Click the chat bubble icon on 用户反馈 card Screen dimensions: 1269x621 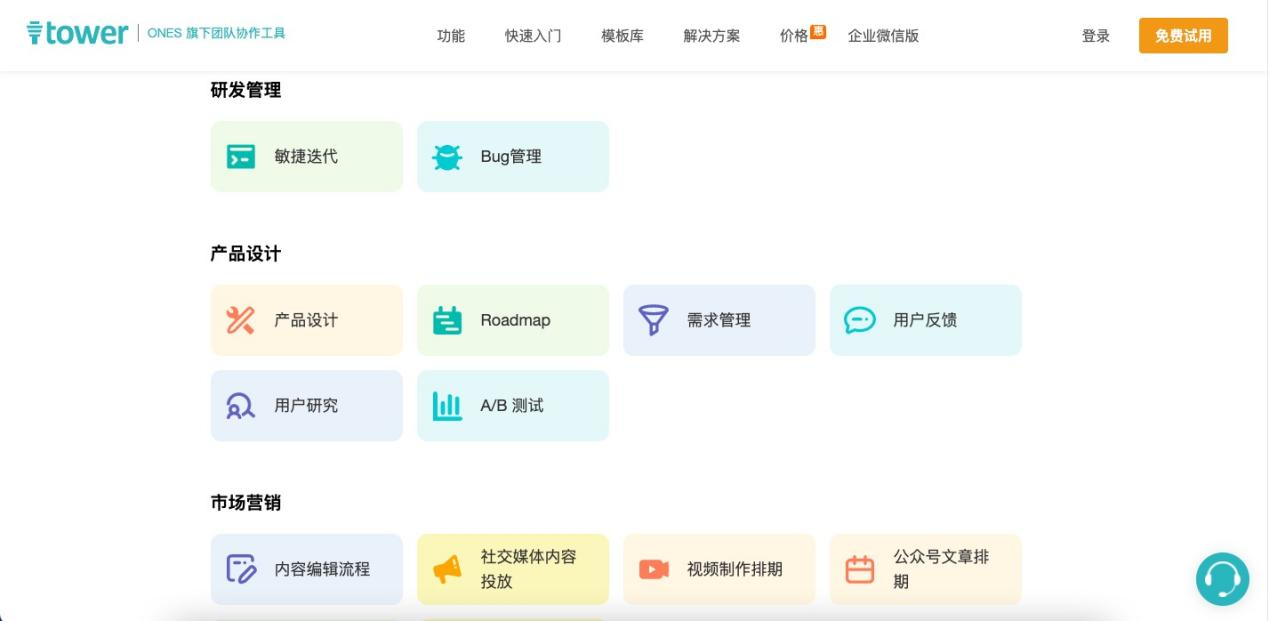tap(860, 320)
